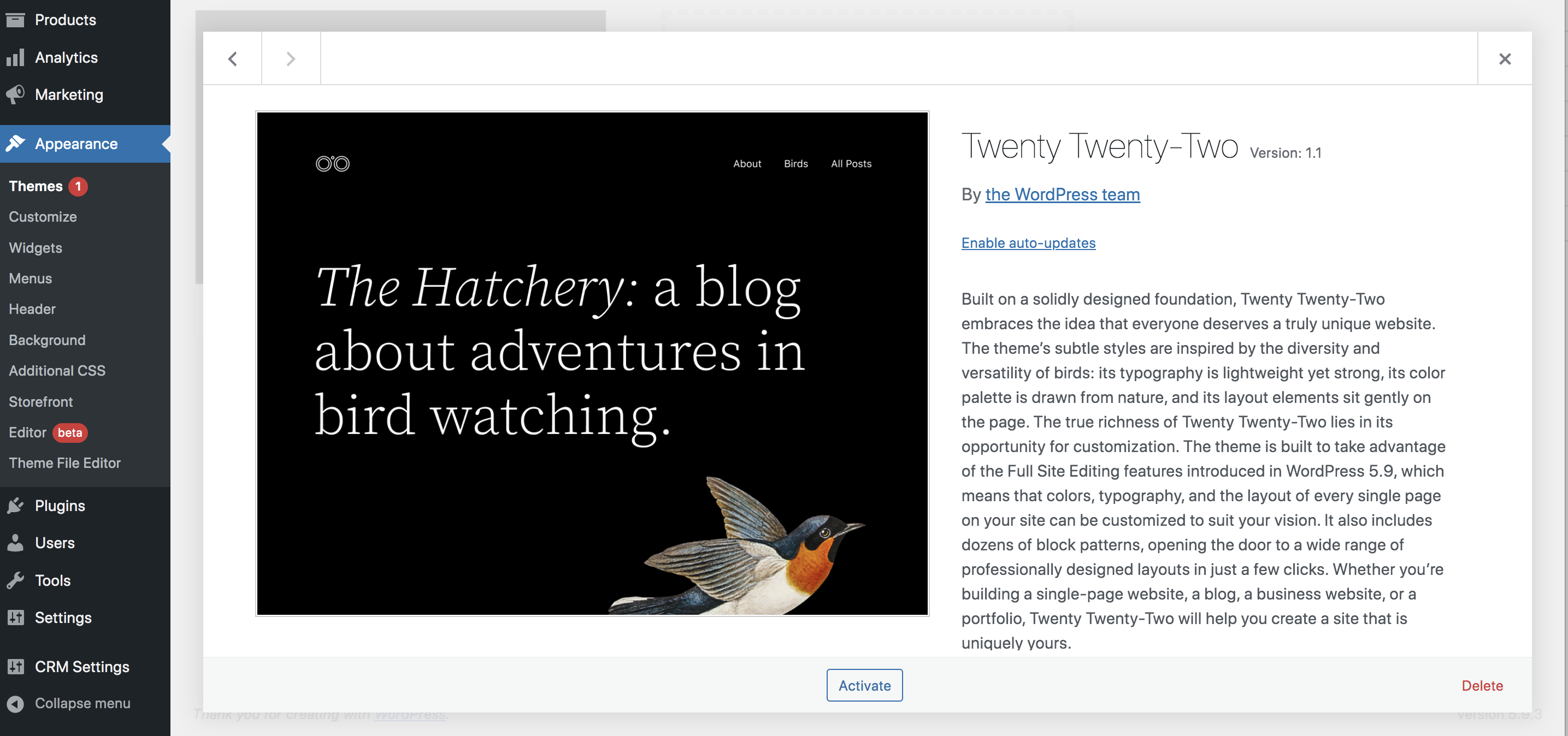1568x736 pixels.
Task: Activate the Twenty Twenty-Two theme
Action: (864, 685)
